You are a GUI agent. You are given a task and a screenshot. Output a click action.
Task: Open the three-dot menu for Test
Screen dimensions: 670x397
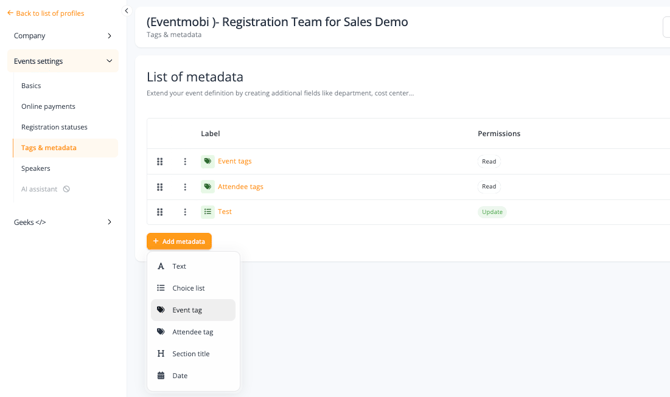(x=185, y=212)
